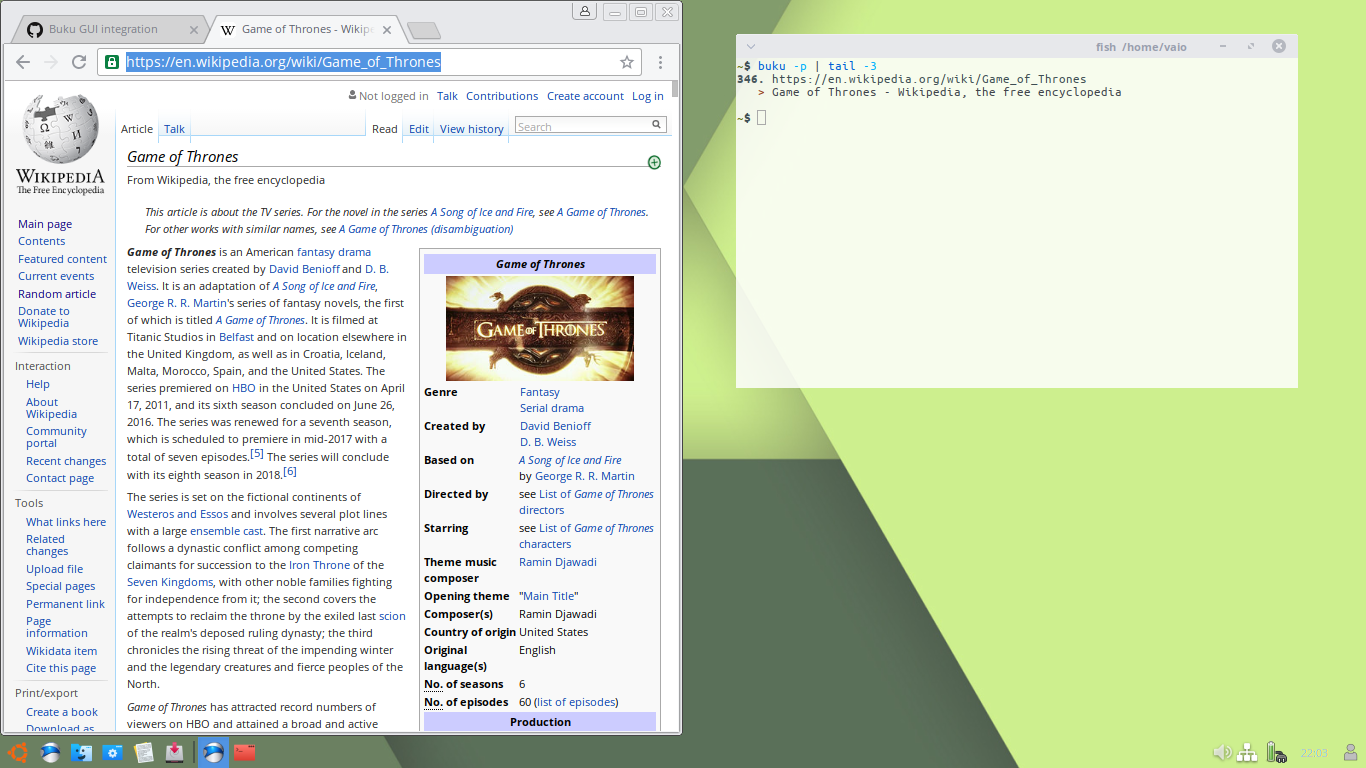Select the Article tab
The height and width of the screenshot is (768, 1366).
137,129
